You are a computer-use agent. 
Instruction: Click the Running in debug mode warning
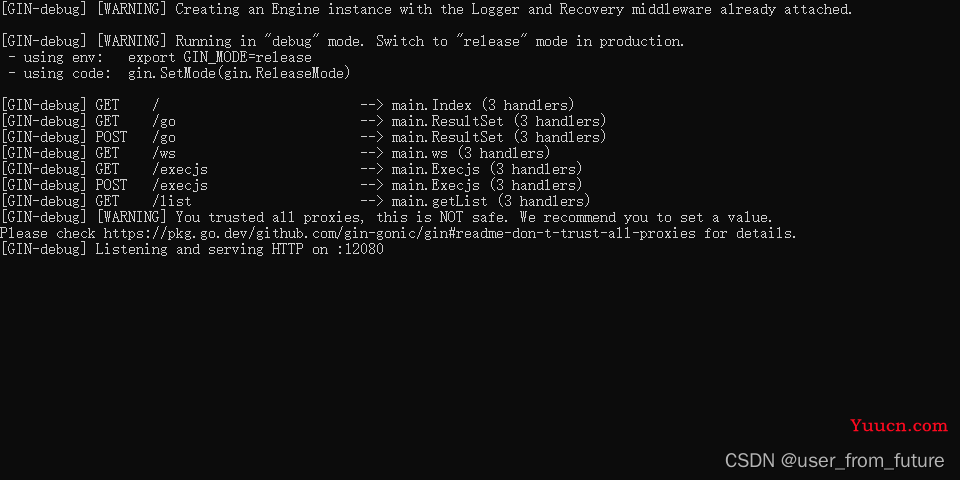342,42
